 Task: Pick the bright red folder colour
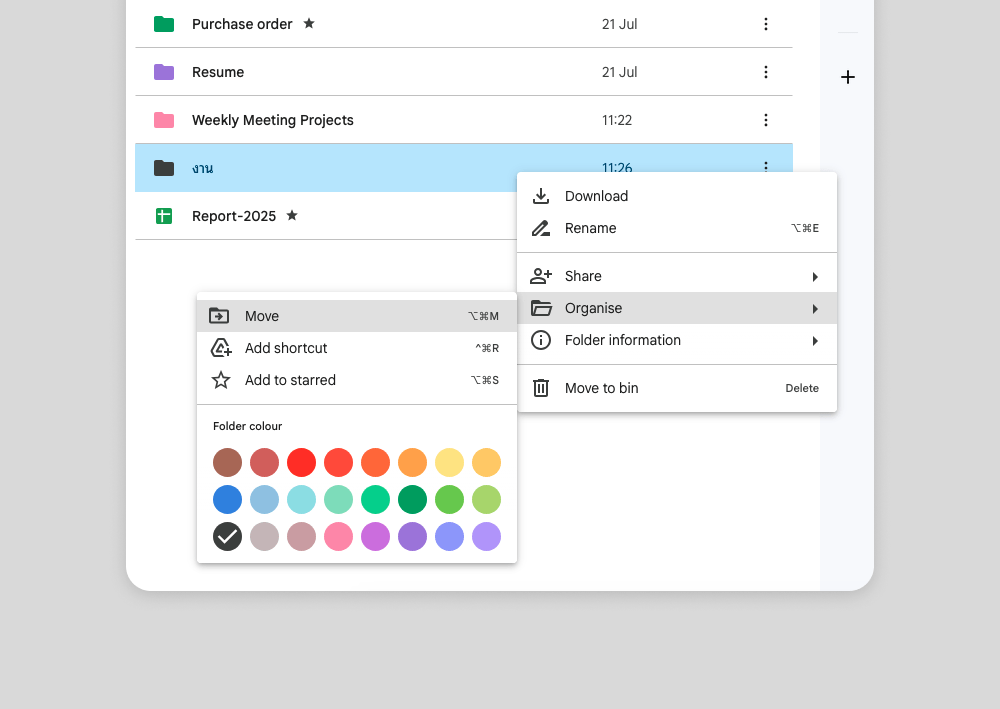[302, 463]
